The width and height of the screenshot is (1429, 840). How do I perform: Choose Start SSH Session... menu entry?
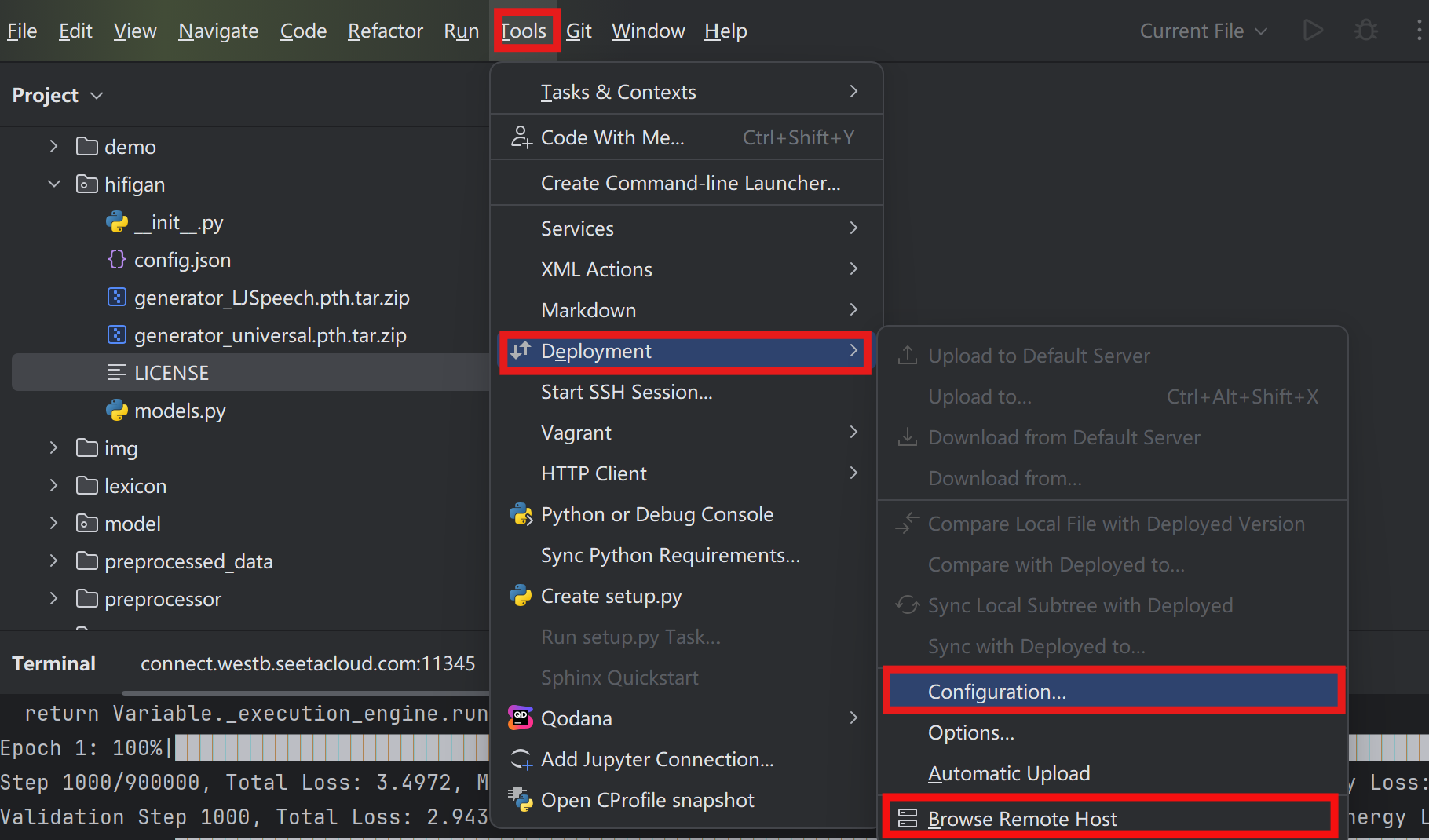tap(627, 392)
